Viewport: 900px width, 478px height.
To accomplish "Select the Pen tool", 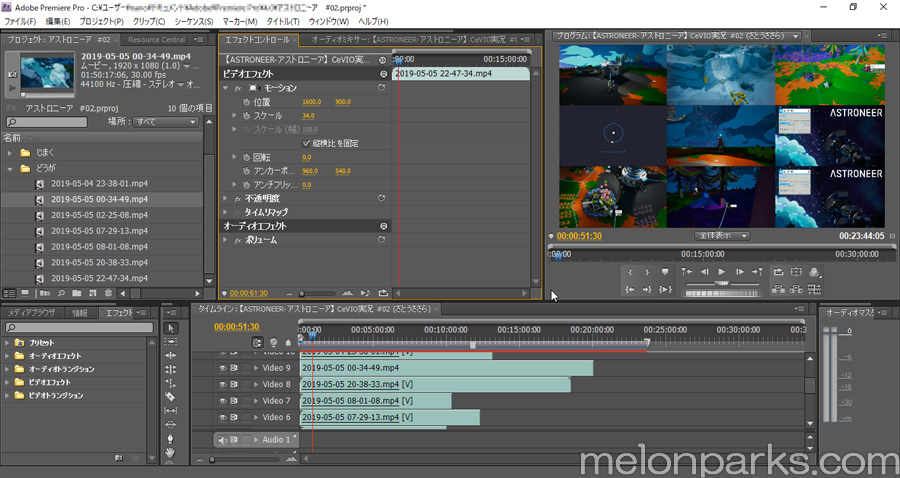I will coord(170,438).
